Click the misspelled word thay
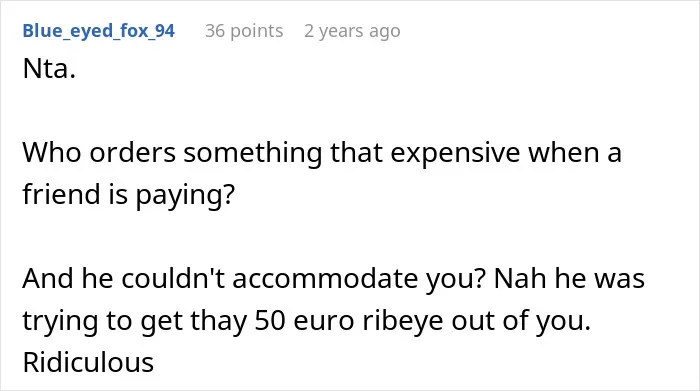Viewport: 700px width, 391px height. pyautogui.click(x=219, y=321)
